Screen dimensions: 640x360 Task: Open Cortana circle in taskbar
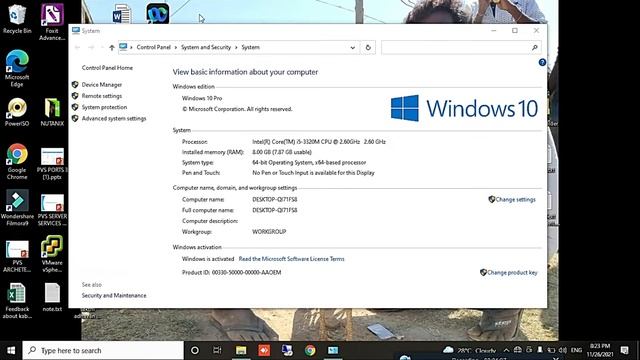click(x=195, y=350)
